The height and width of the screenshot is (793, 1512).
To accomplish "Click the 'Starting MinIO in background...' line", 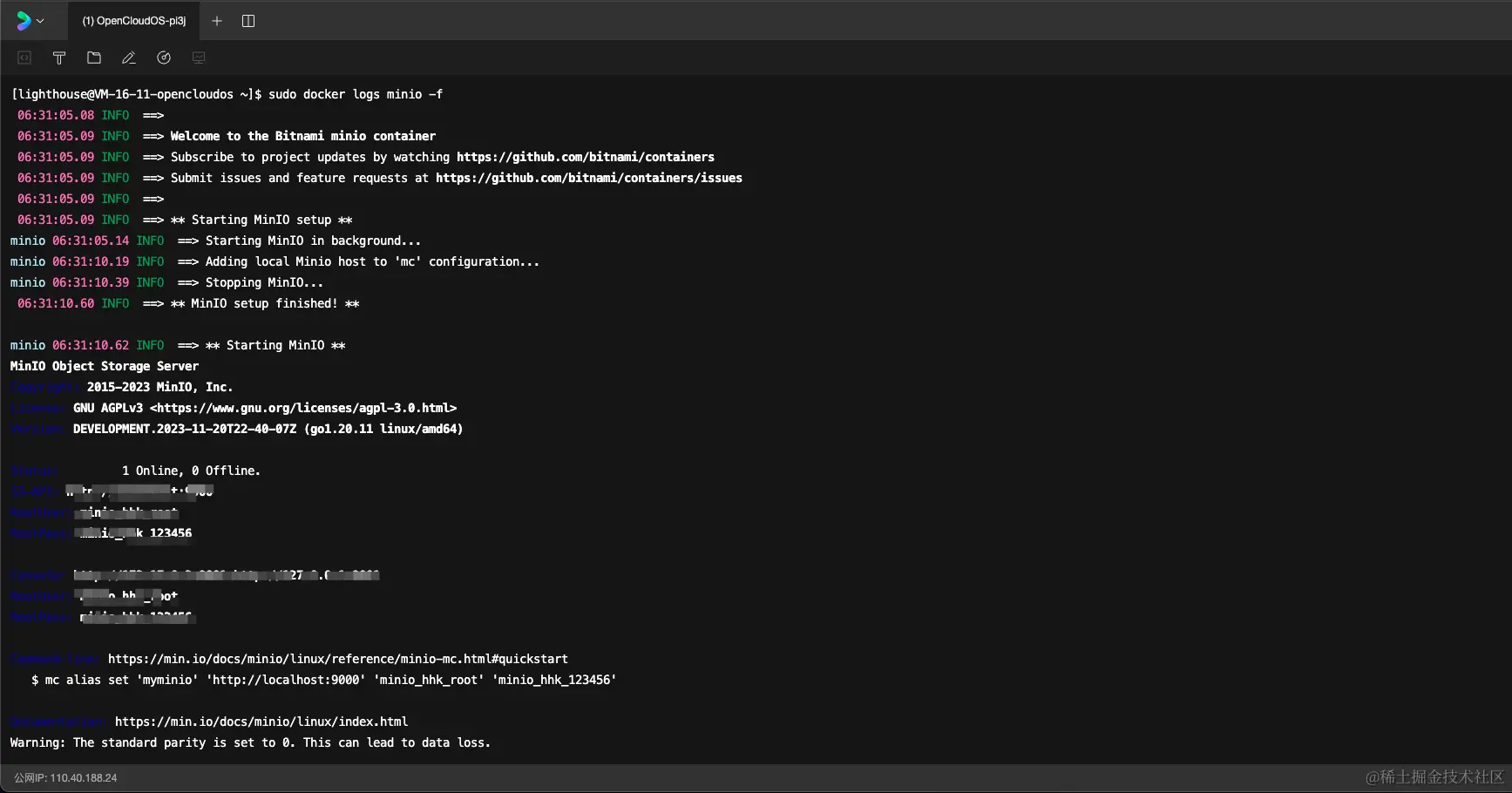I will click(x=216, y=241).
